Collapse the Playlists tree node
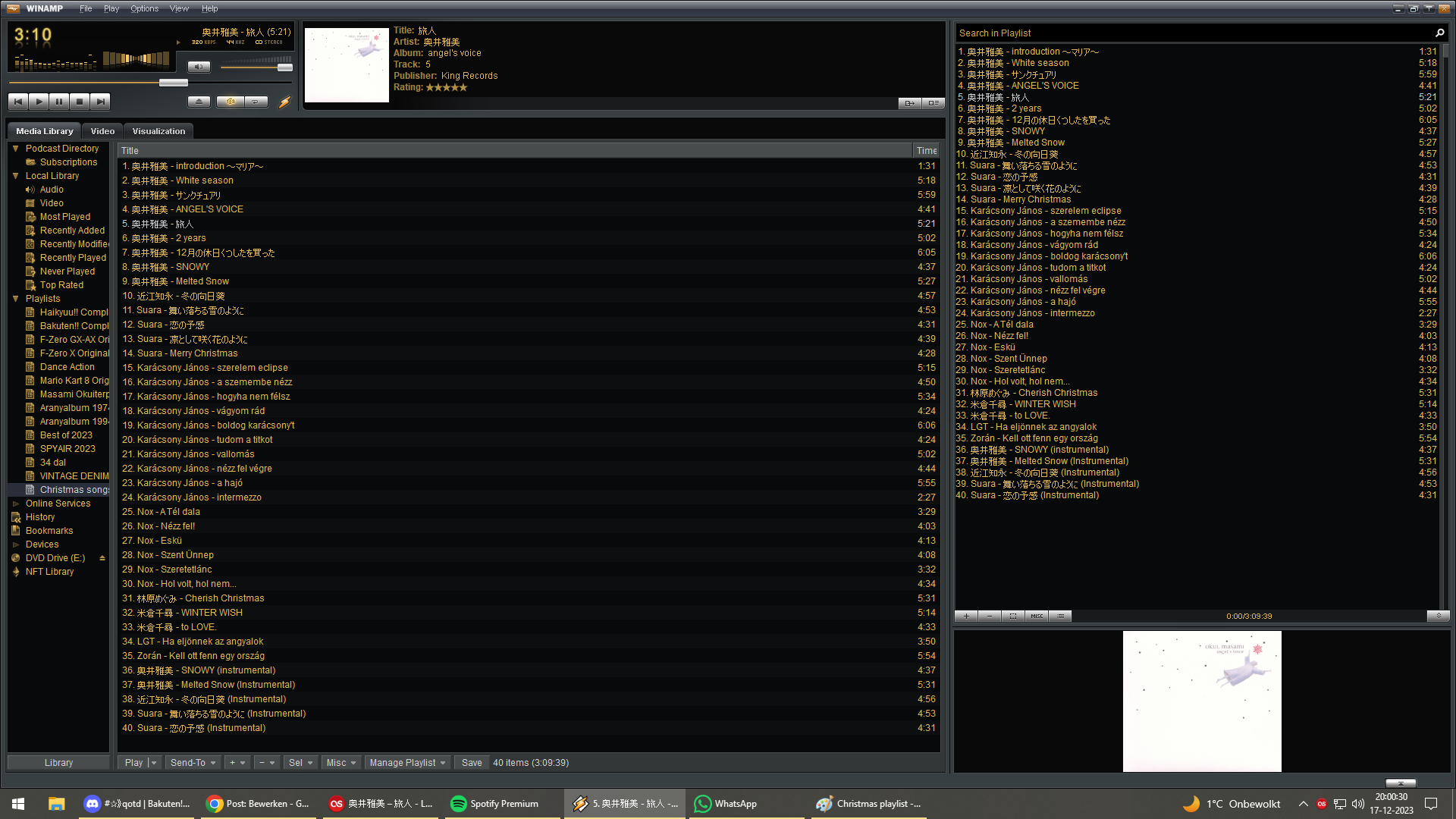The height and width of the screenshot is (819, 1456). [15, 299]
